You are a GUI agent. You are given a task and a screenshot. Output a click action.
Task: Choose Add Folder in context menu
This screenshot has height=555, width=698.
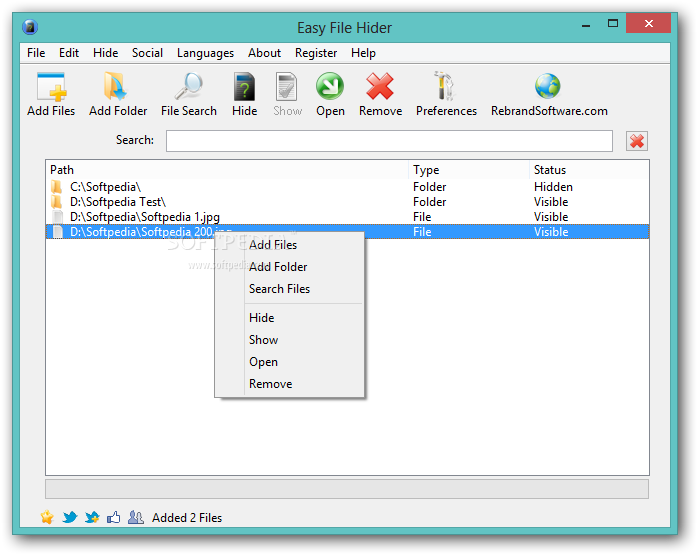click(289, 267)
